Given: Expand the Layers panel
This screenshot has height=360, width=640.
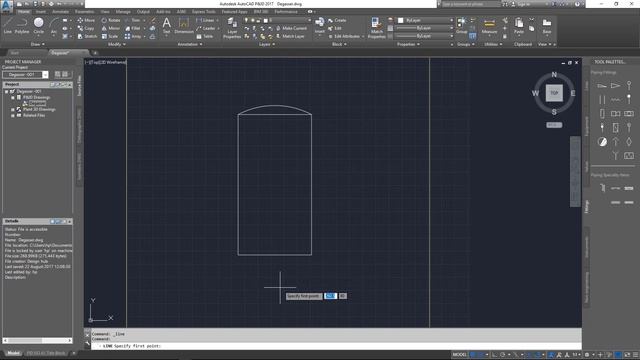Looking at the screenshot, I should (x=267, y=44).
